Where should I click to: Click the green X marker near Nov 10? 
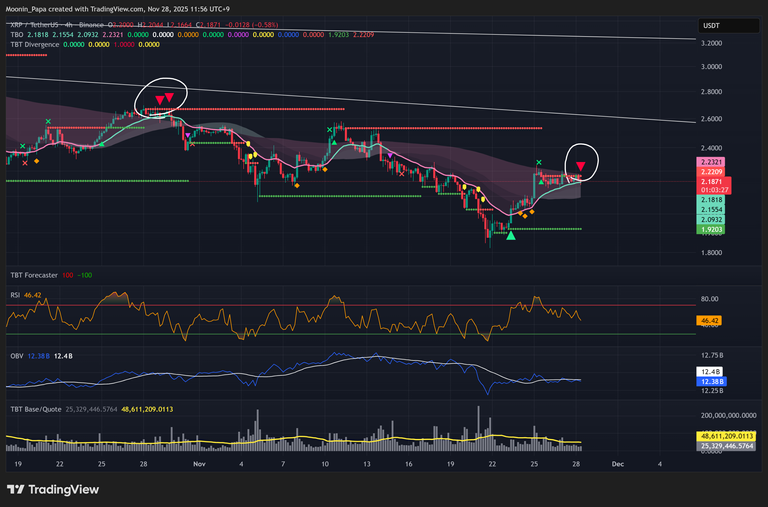tap(331, 129)
